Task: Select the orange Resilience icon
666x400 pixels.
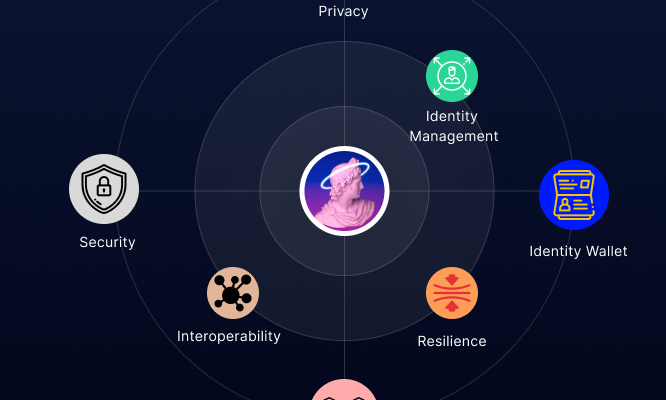Action: pyautogui.click(x=452, y=293)
